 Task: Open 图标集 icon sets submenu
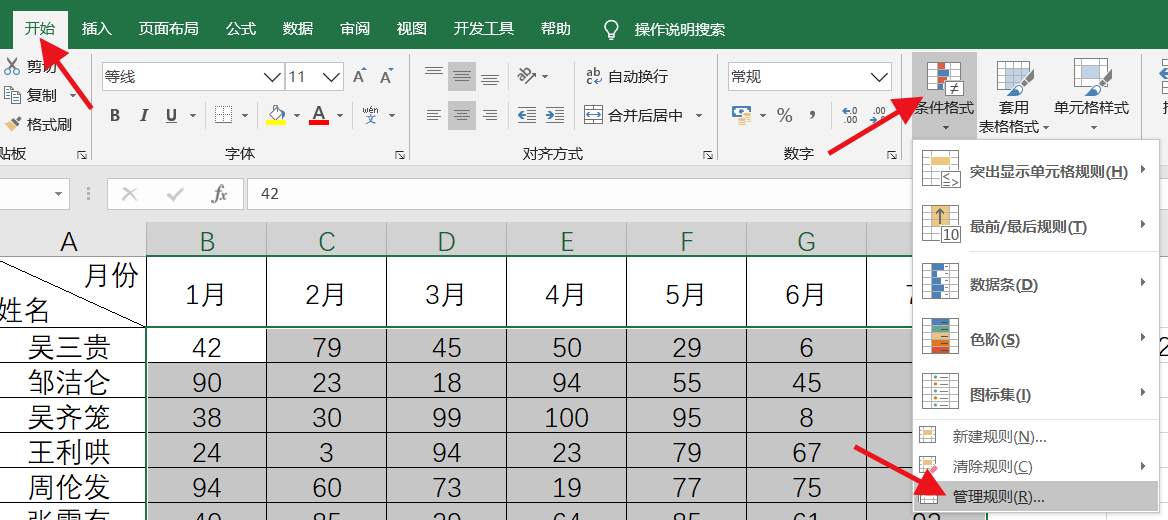pos(1036,394)
